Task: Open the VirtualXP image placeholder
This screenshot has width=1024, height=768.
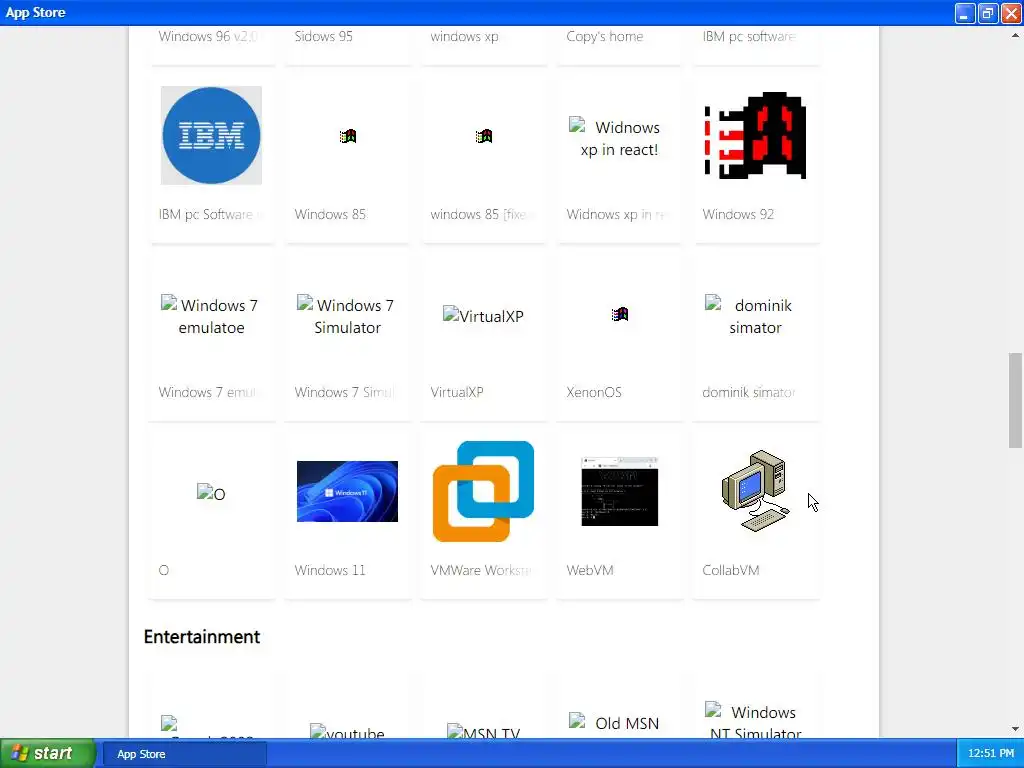Action: [483, 315]
